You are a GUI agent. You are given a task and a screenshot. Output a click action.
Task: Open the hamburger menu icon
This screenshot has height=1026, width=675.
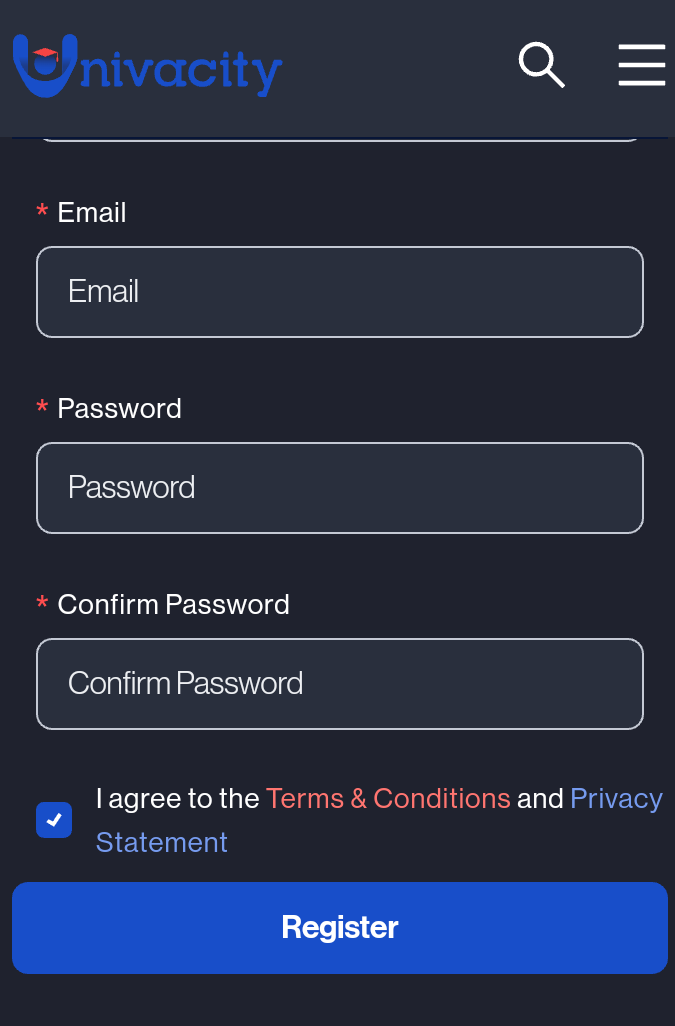click(642, 65)
